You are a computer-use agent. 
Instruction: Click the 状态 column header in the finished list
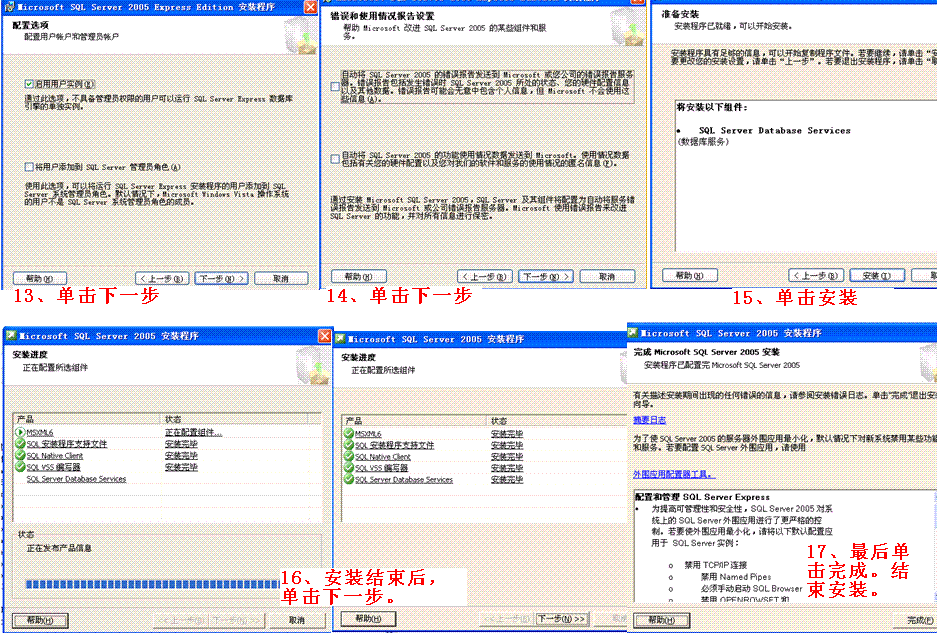tap(557, 421)
